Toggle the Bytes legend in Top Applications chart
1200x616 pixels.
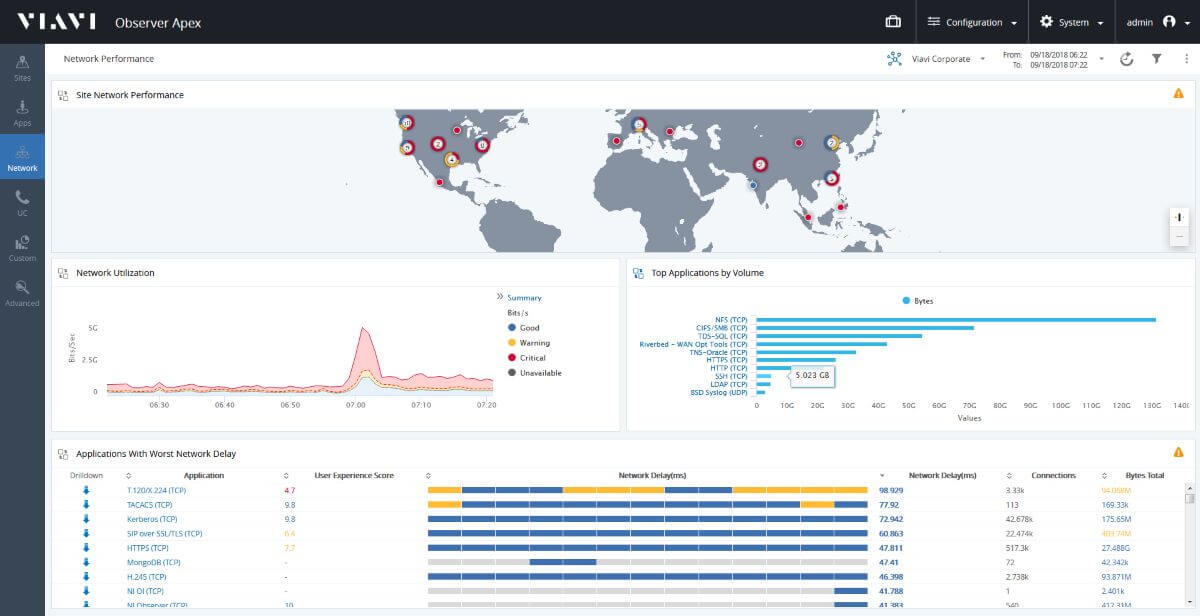[919, 300]
